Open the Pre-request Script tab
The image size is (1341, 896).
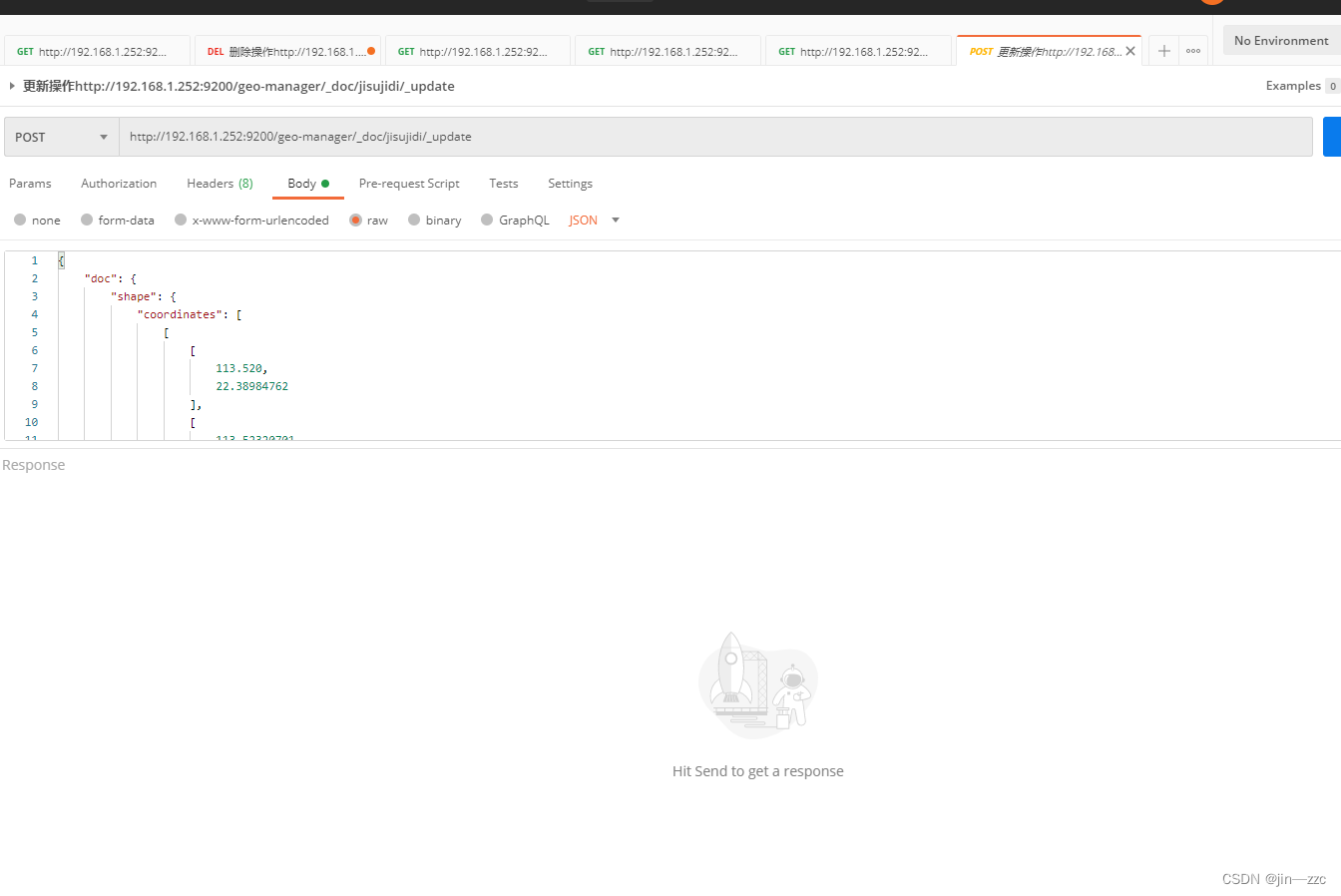pyautogui.click(x=409, y=184)
